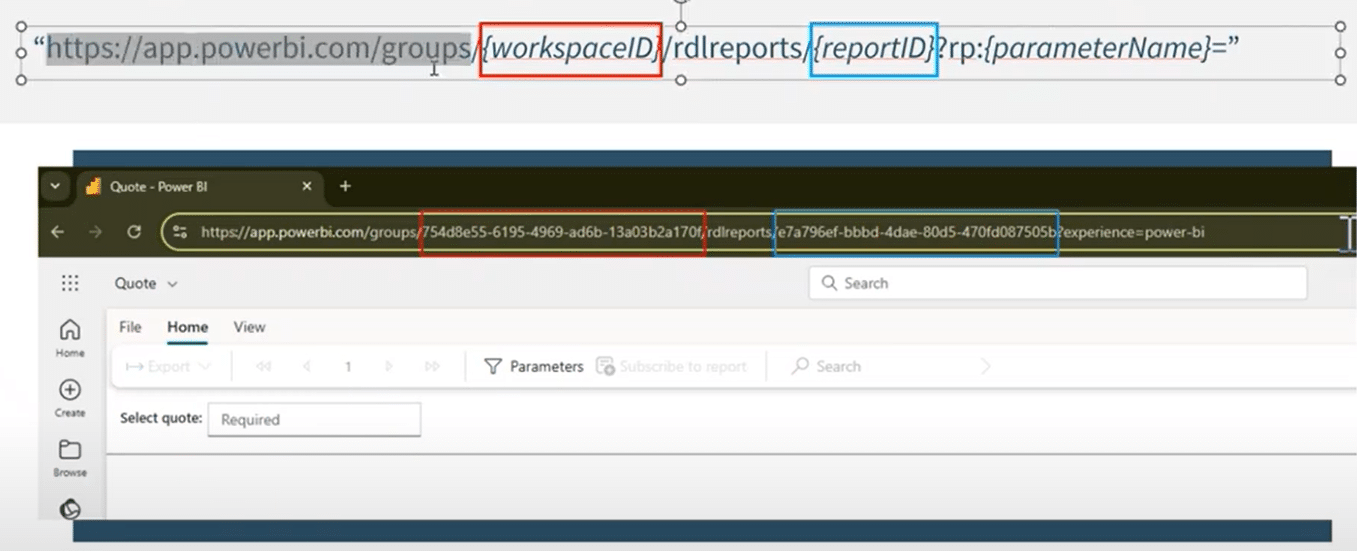Screen dimensions: 1357x551
Task: Click the Select quote Required field
Action: (313, 420)
